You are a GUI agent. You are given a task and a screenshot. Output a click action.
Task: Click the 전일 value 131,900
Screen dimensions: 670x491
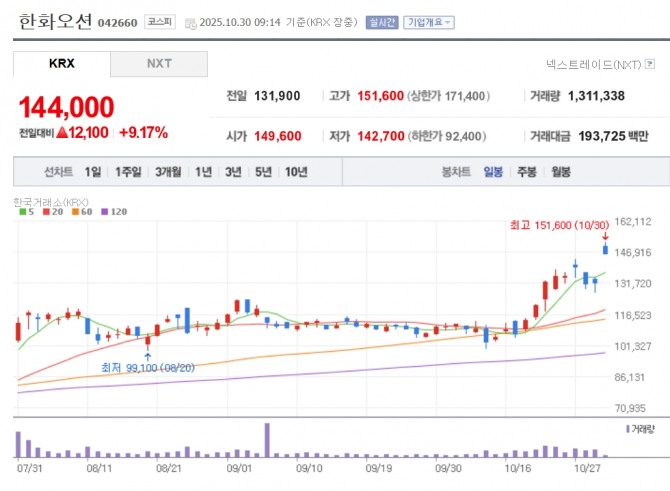click(x=277, y=96)
